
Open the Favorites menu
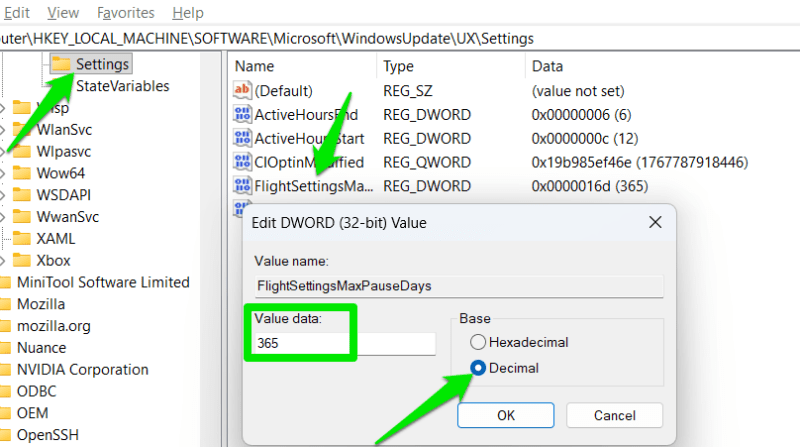pos(126,12)
